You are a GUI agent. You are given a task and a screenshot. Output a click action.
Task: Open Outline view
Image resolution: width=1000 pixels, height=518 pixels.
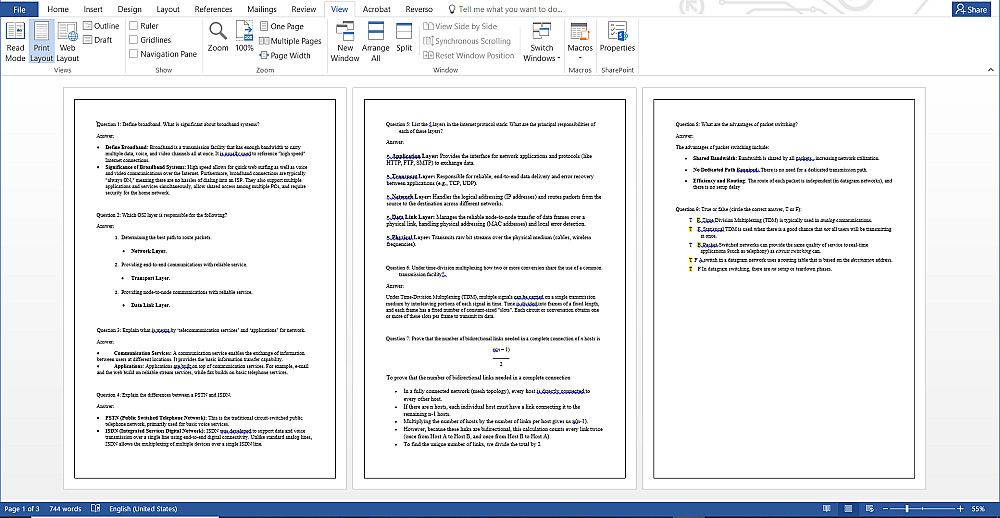(x=101, y=26)
